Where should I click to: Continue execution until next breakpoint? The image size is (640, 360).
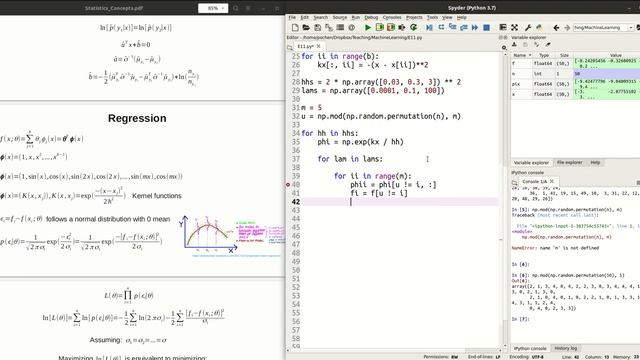click(x=475, y=27)
